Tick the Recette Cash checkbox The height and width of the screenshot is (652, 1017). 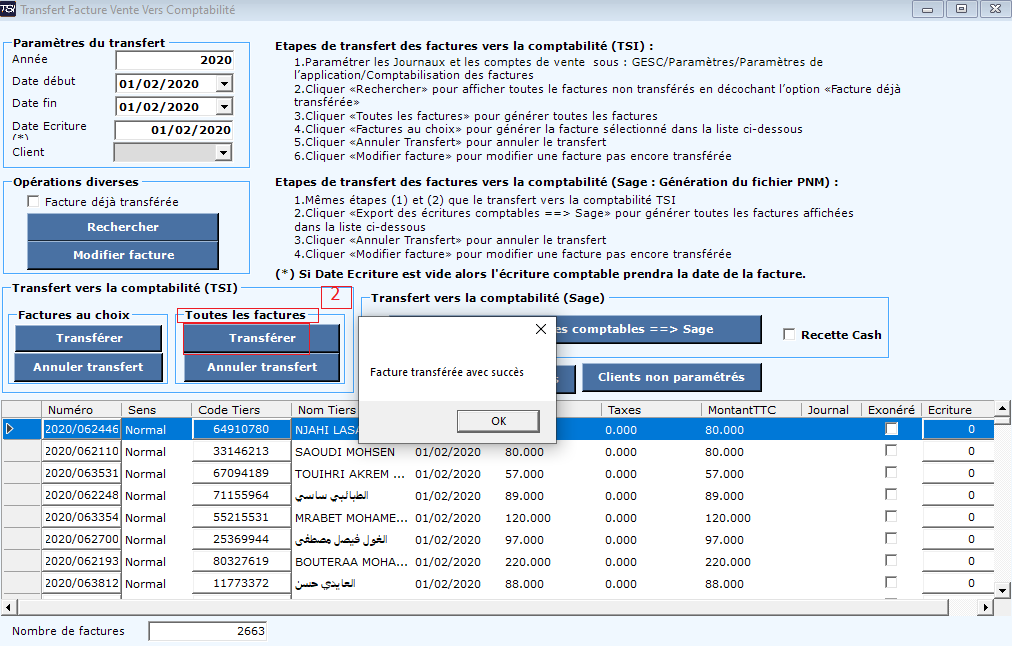point(790,335)
